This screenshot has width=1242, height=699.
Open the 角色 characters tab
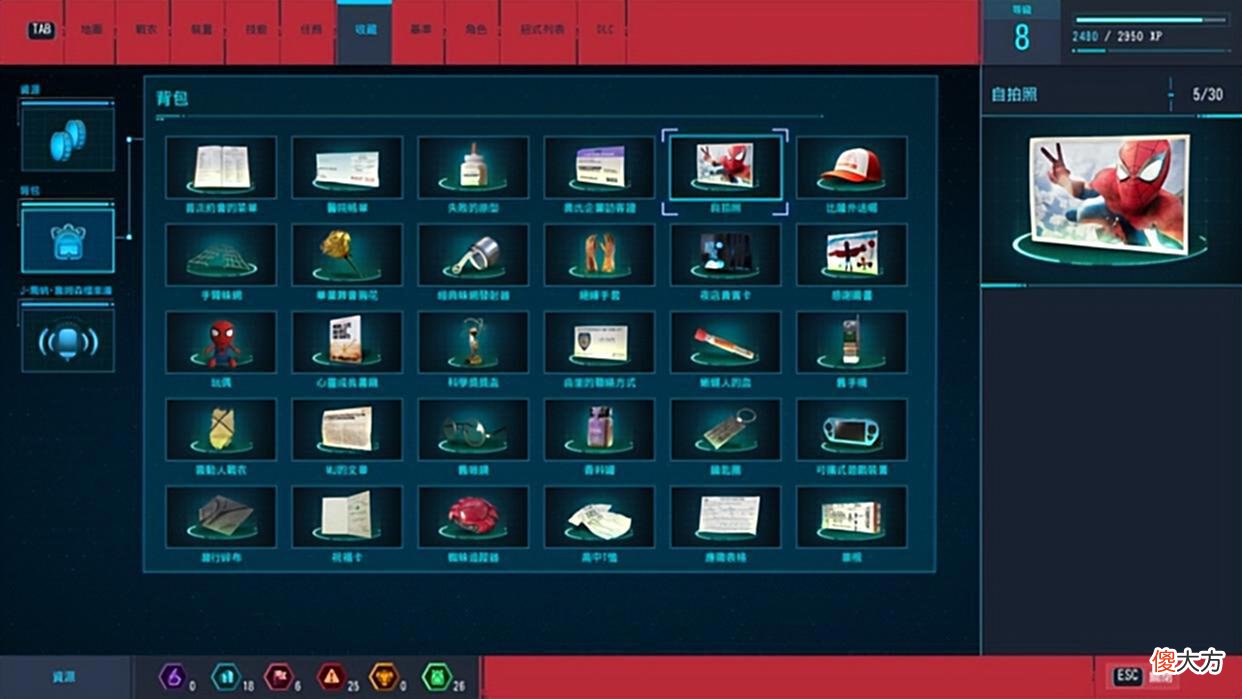click(x=475, y=30)
